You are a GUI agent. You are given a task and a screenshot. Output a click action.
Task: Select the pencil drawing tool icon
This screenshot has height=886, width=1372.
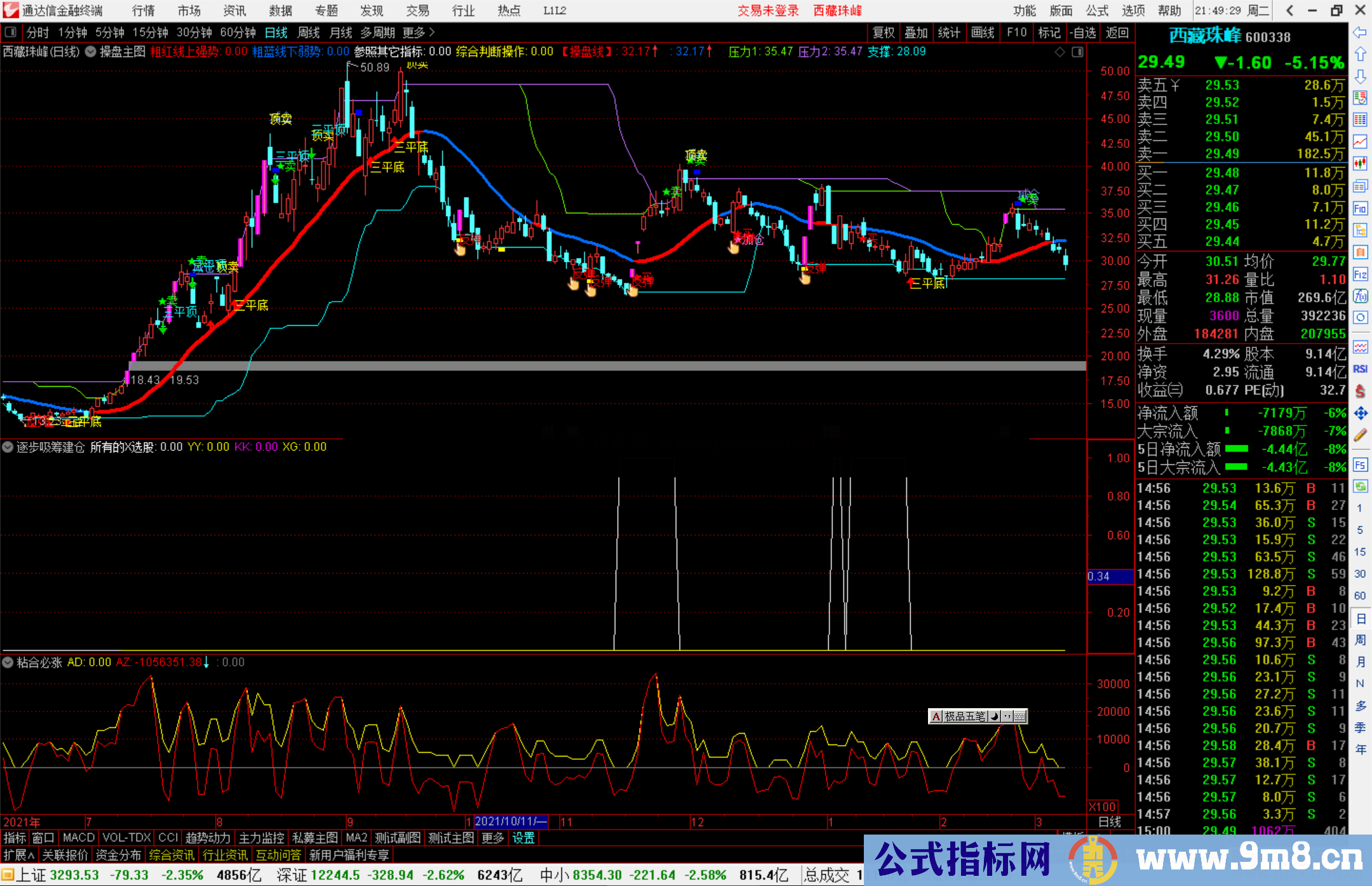point(1360,435)
